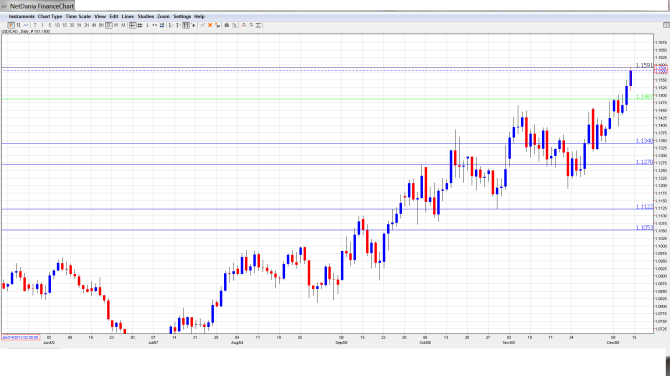
Task: Click the second line drawing tool icon
Action: 178,25
